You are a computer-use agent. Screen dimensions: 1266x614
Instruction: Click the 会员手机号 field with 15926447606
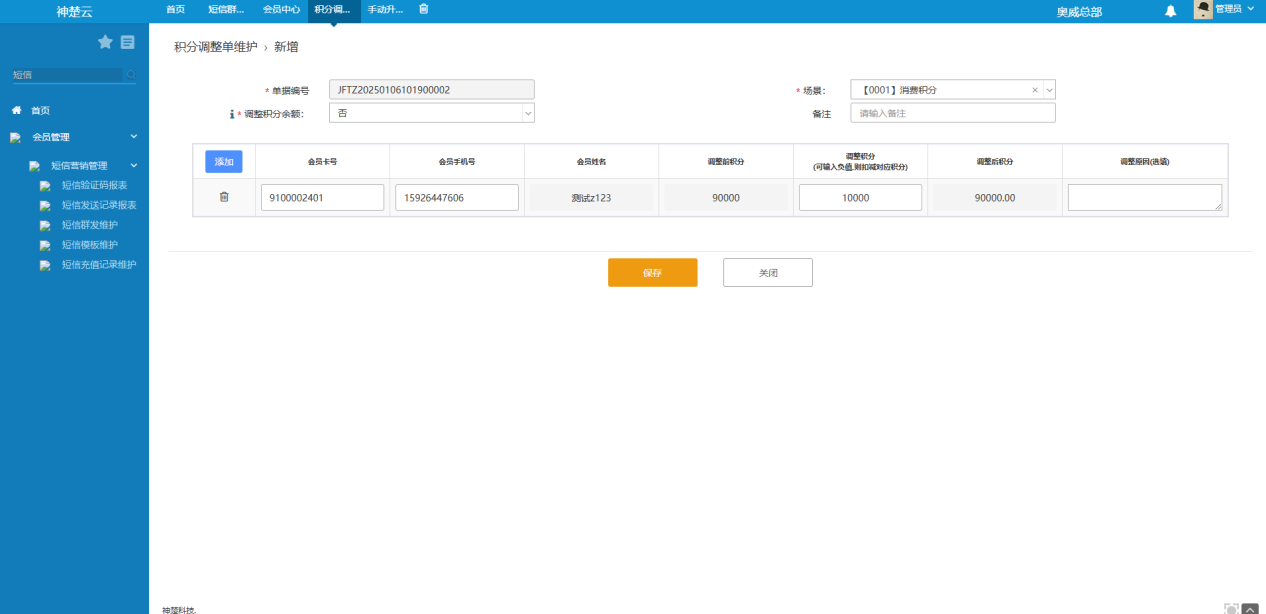tap(457, 197)
